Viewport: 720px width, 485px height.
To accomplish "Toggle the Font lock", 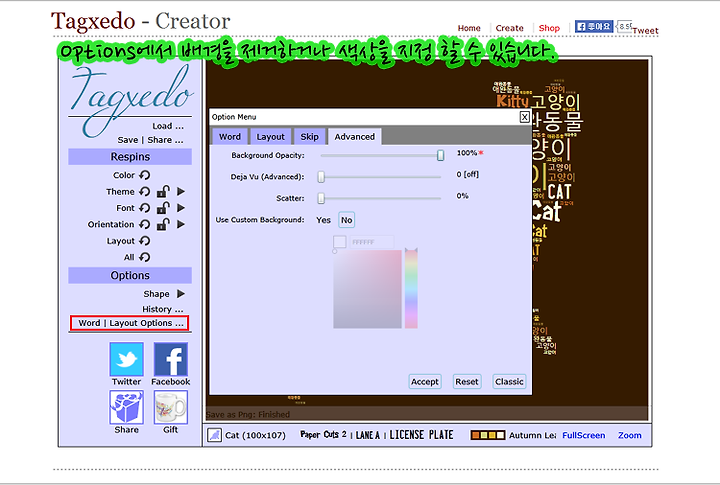I will [163, 208].
